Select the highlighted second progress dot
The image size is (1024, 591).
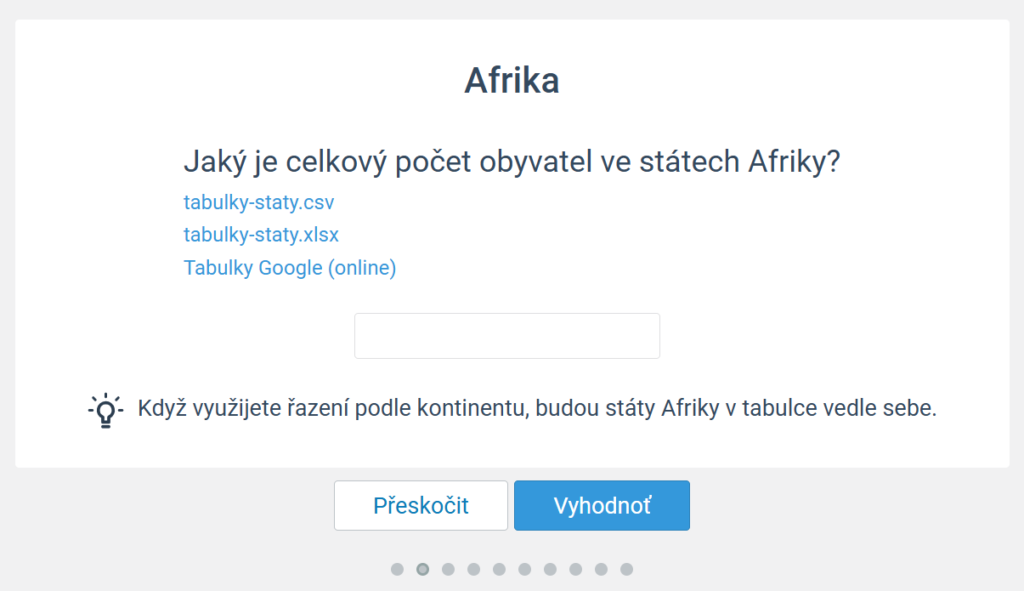(x=423, y=569)
